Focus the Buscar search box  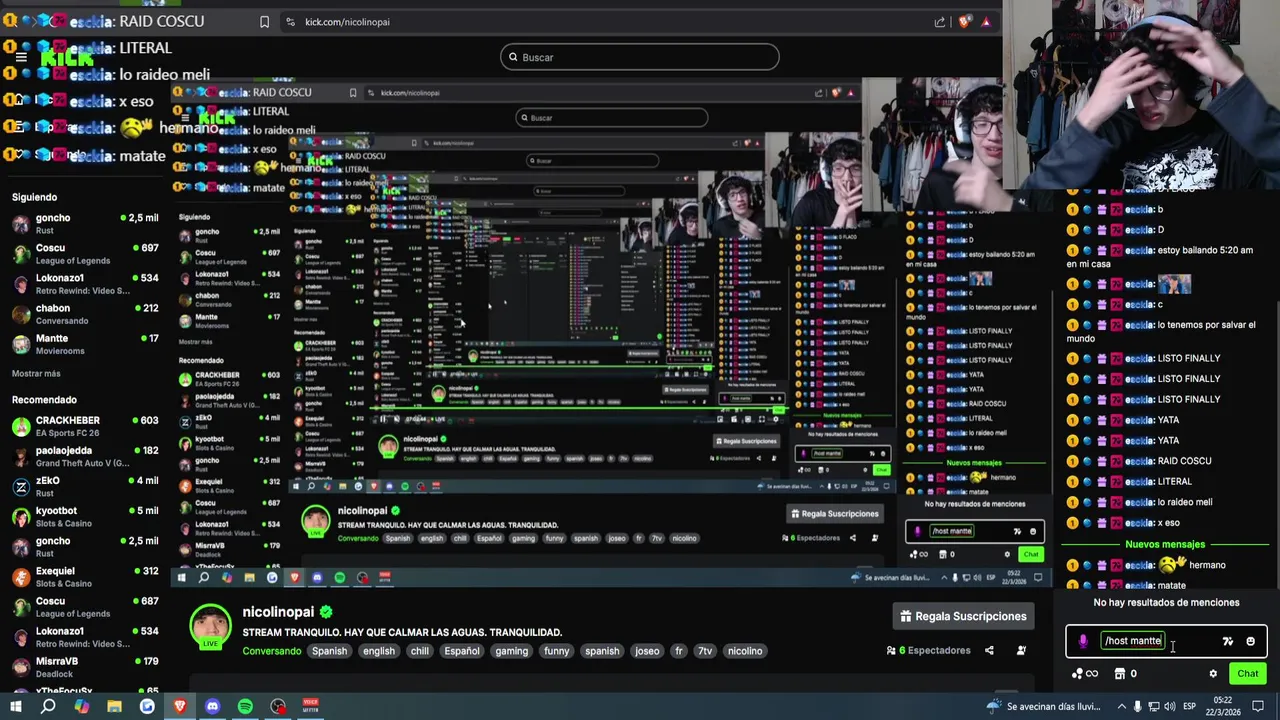tap(640, 57)
